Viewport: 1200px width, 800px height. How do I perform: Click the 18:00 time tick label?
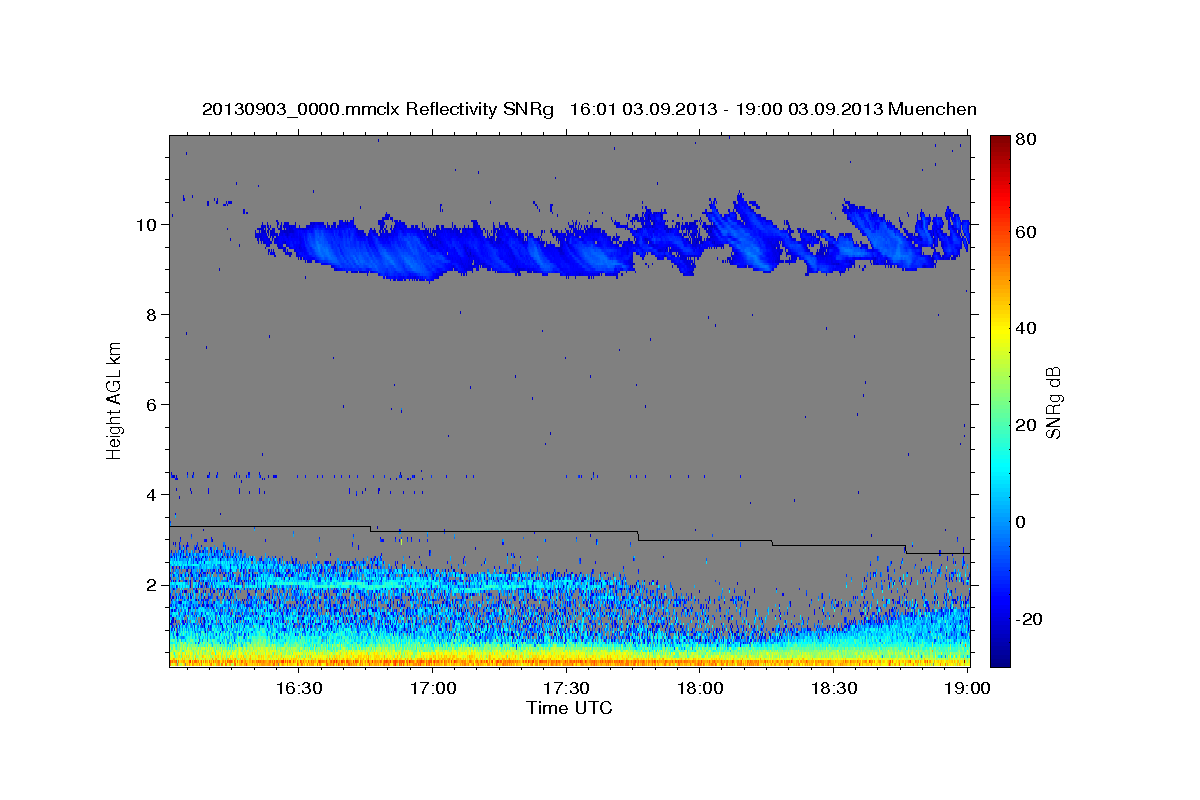coord(700,688)
